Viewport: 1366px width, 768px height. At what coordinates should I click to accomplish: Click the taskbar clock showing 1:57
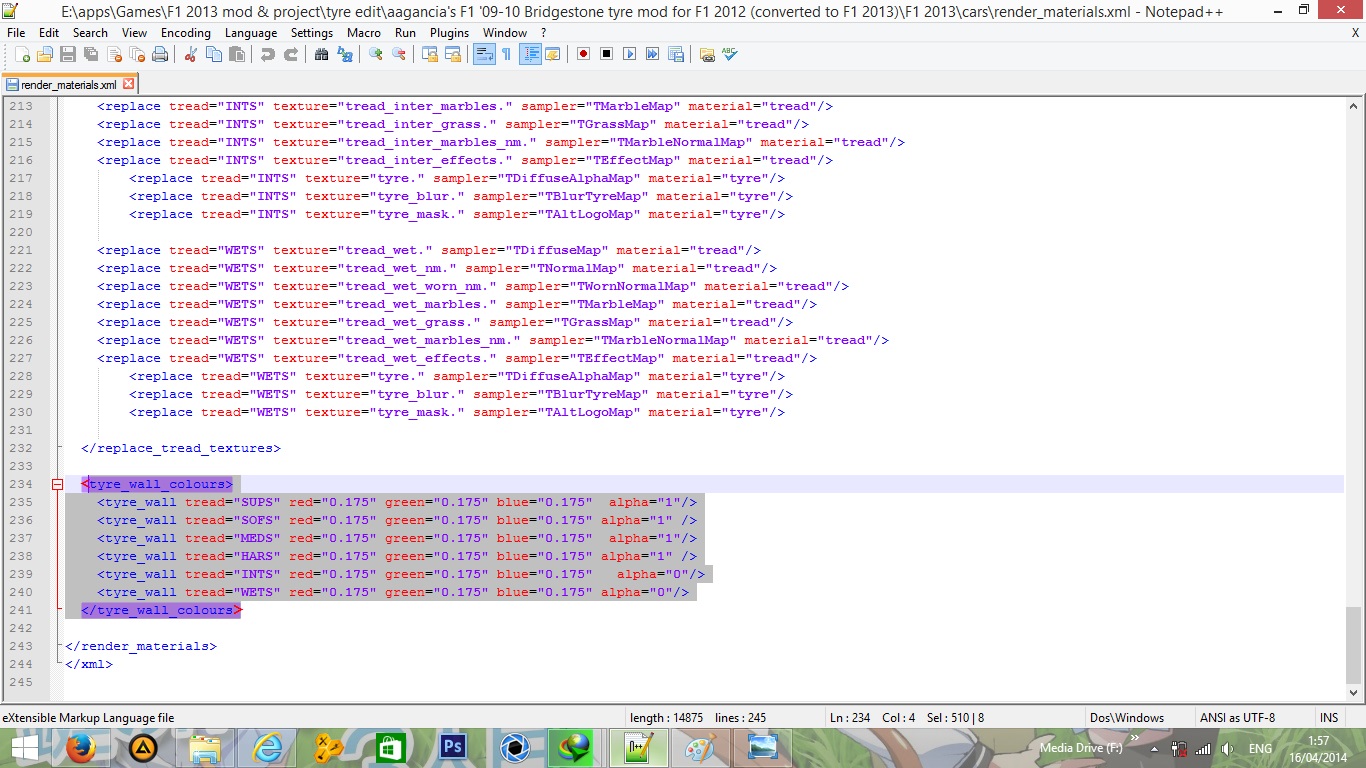1319,748
